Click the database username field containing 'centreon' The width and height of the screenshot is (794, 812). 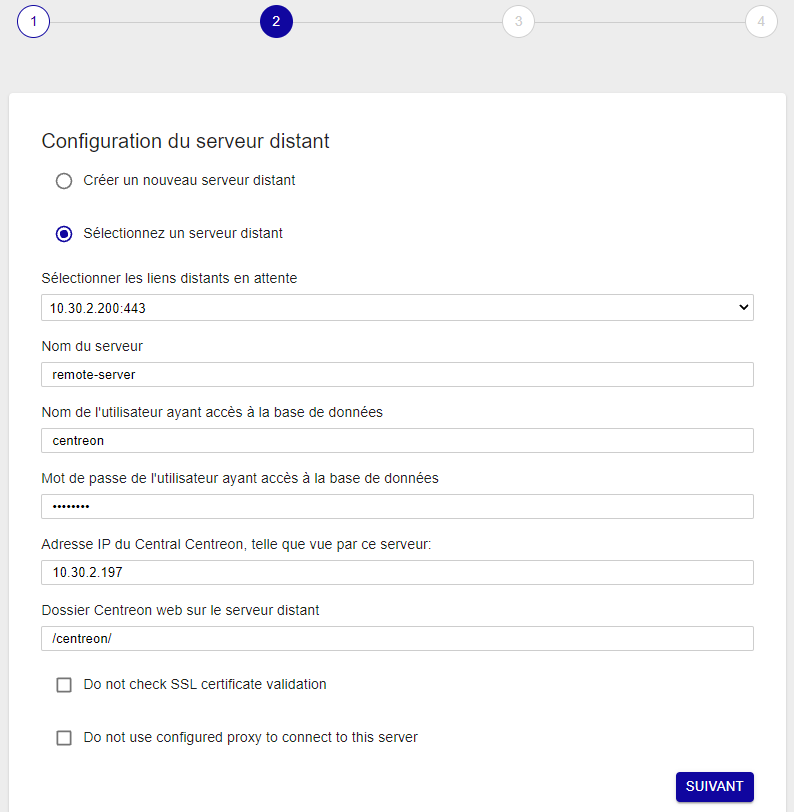coord(397,441)
